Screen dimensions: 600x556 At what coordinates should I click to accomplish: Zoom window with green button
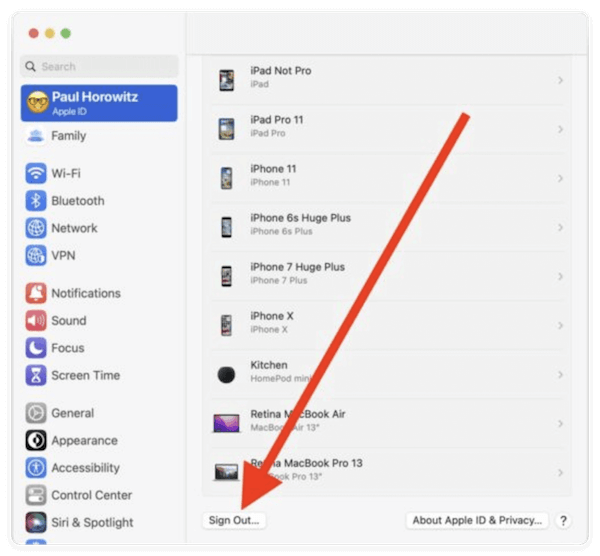click(66, 33)
